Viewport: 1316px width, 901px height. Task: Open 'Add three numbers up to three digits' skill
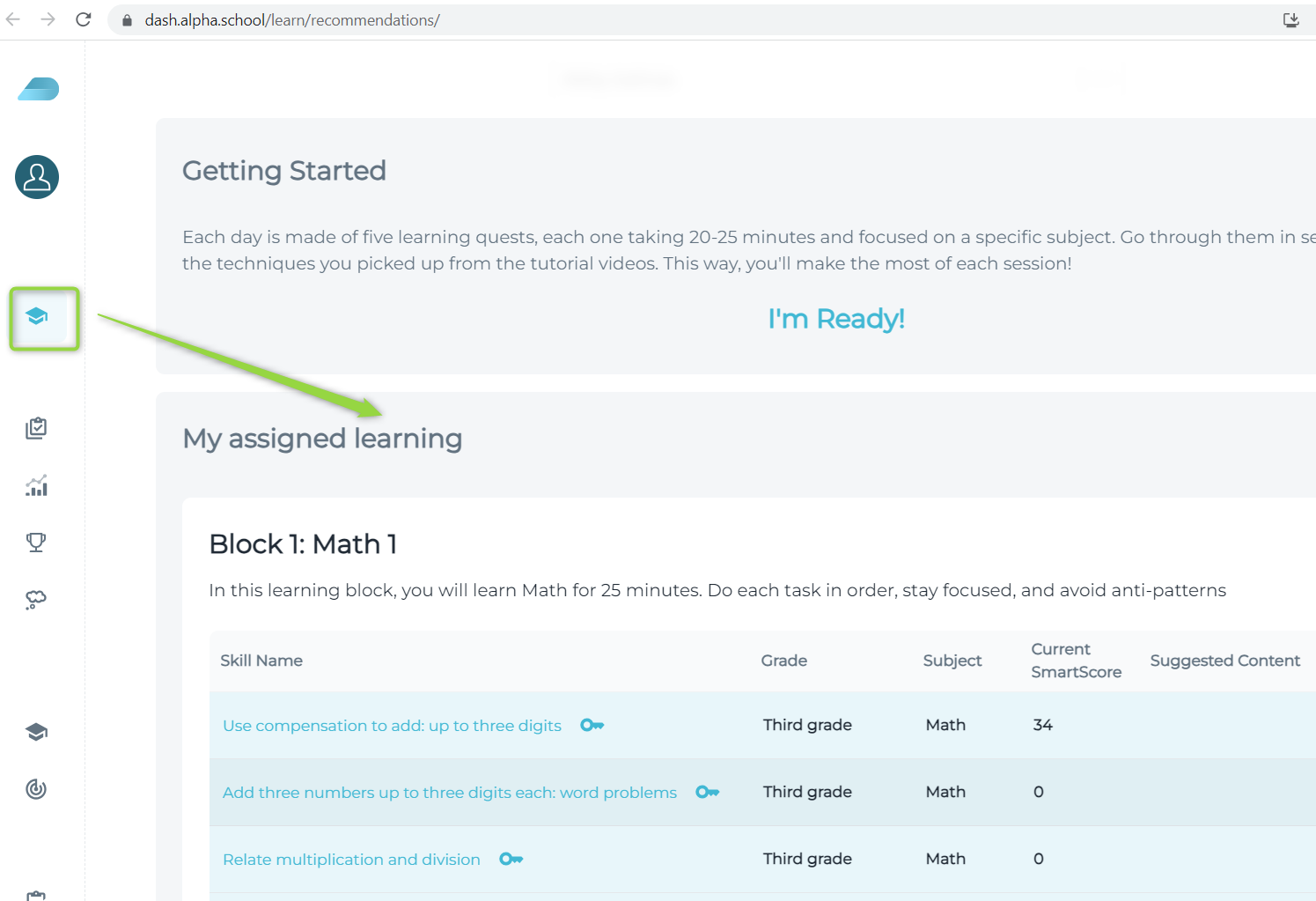point(449,793)
